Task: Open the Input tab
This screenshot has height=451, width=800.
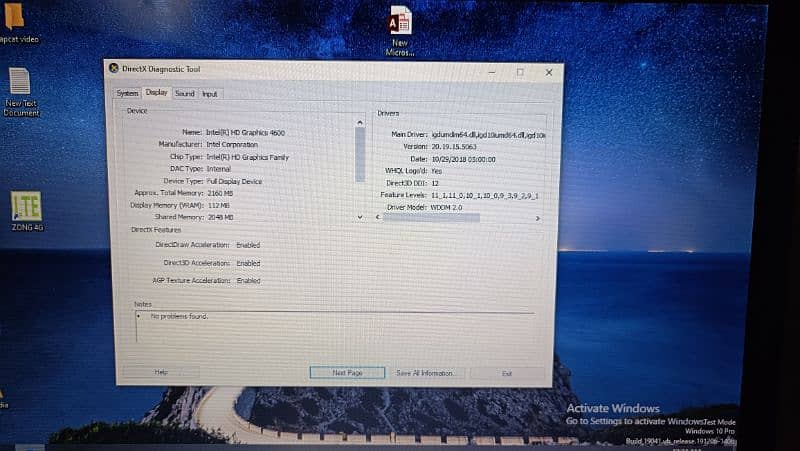Action: click(210, 94)
